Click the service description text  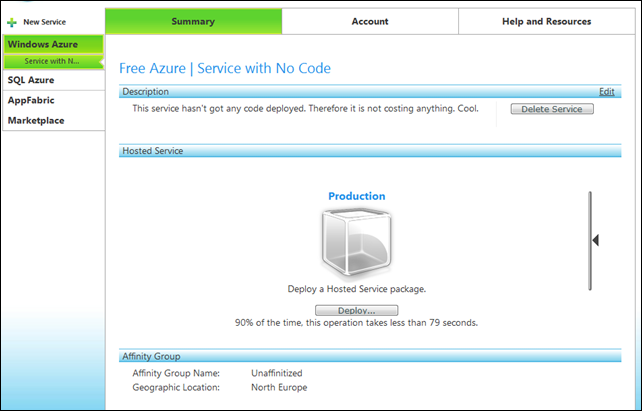click(x=305, y=109)
